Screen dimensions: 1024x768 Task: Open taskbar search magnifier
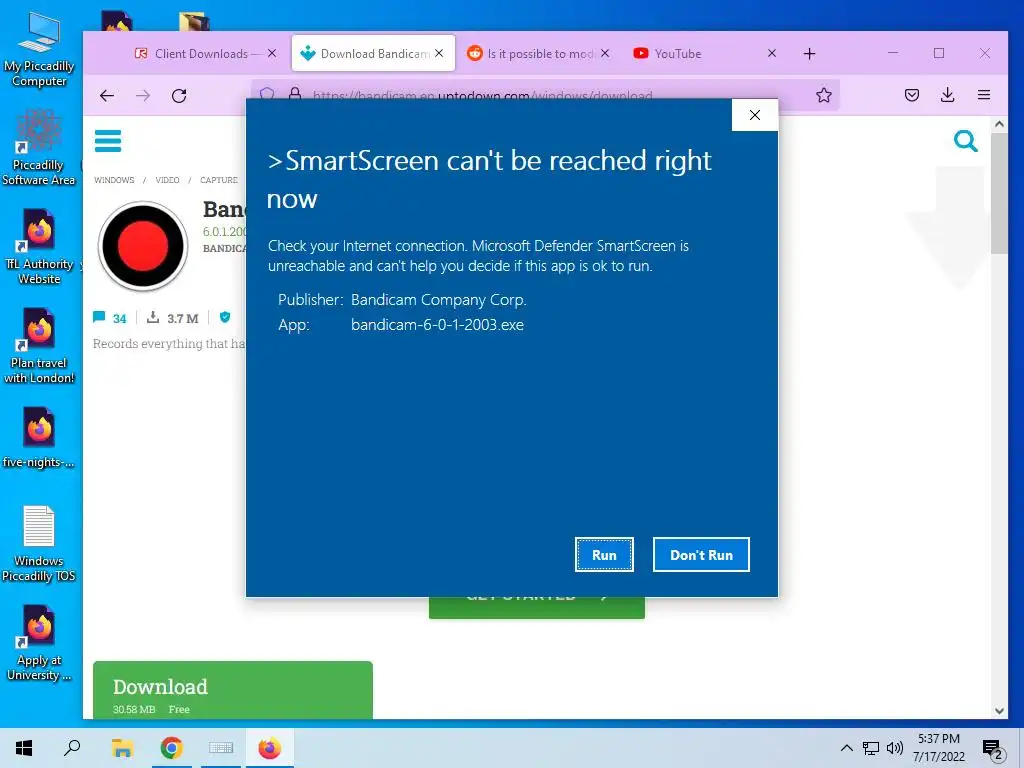coord(72,748)
